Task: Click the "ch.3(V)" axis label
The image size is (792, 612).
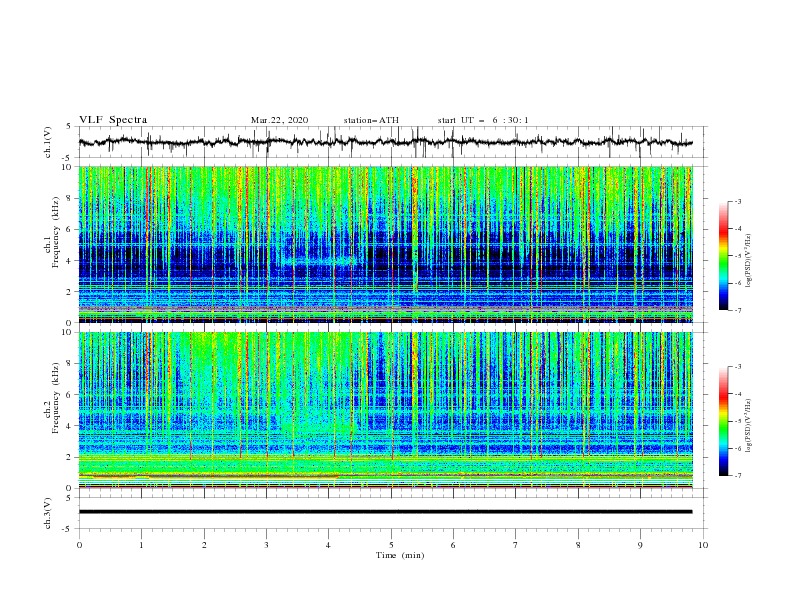Action: tap(48, 513)
